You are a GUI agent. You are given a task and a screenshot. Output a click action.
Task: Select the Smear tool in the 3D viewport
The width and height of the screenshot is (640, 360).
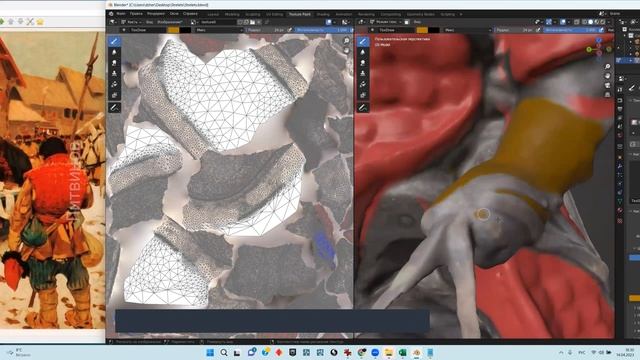click(x=362, y=63)
